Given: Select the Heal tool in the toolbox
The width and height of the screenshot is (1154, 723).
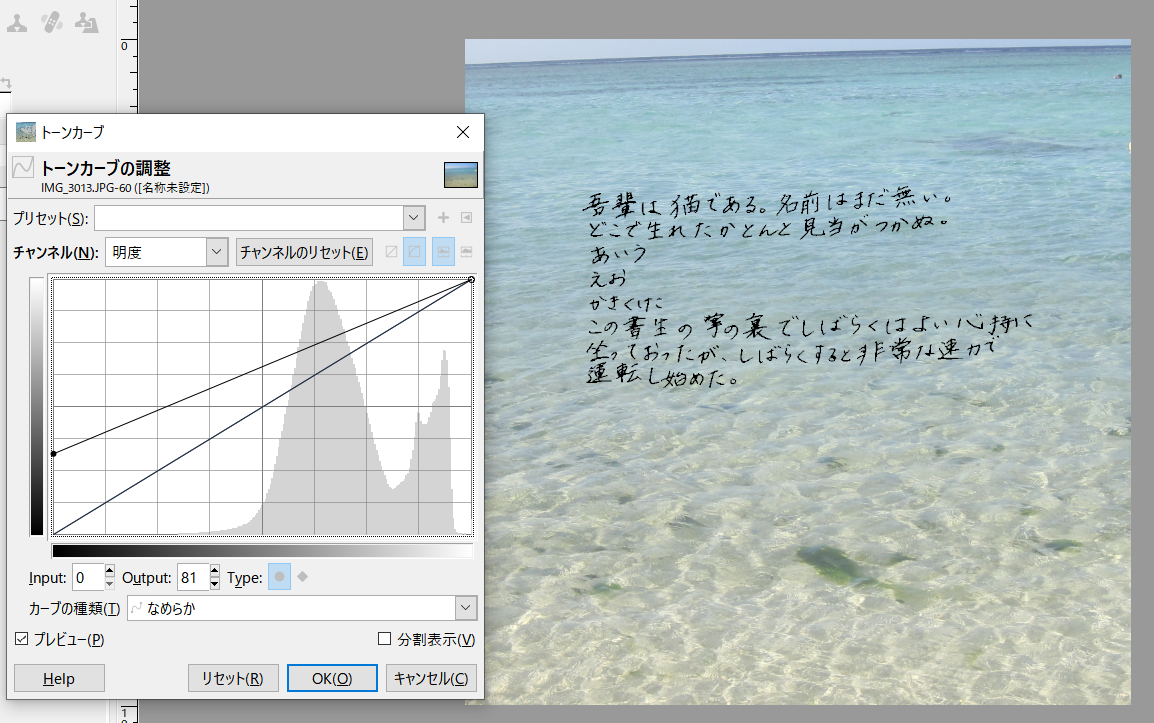Looking at the screenshot, I should click(51, 21).
